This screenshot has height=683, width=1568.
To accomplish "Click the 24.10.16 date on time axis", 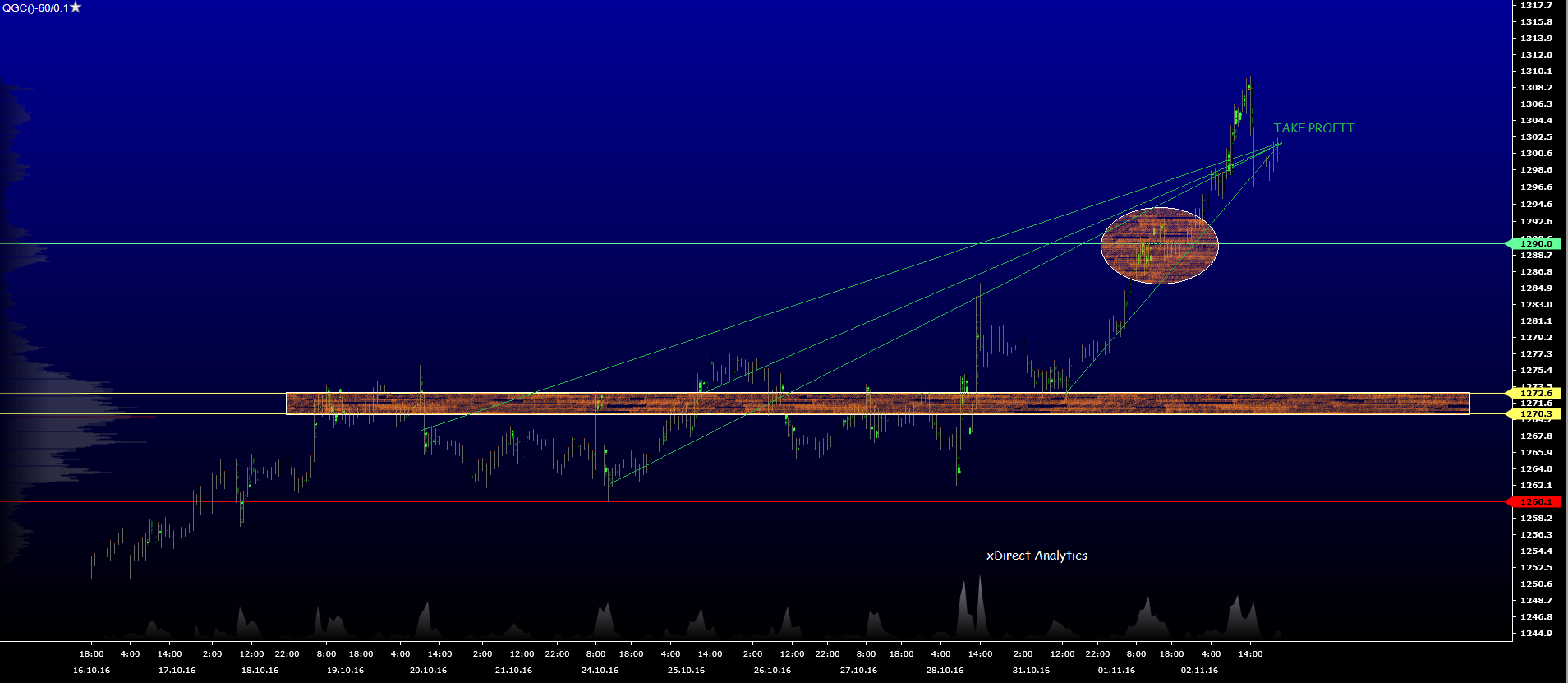I will (600, 670).
